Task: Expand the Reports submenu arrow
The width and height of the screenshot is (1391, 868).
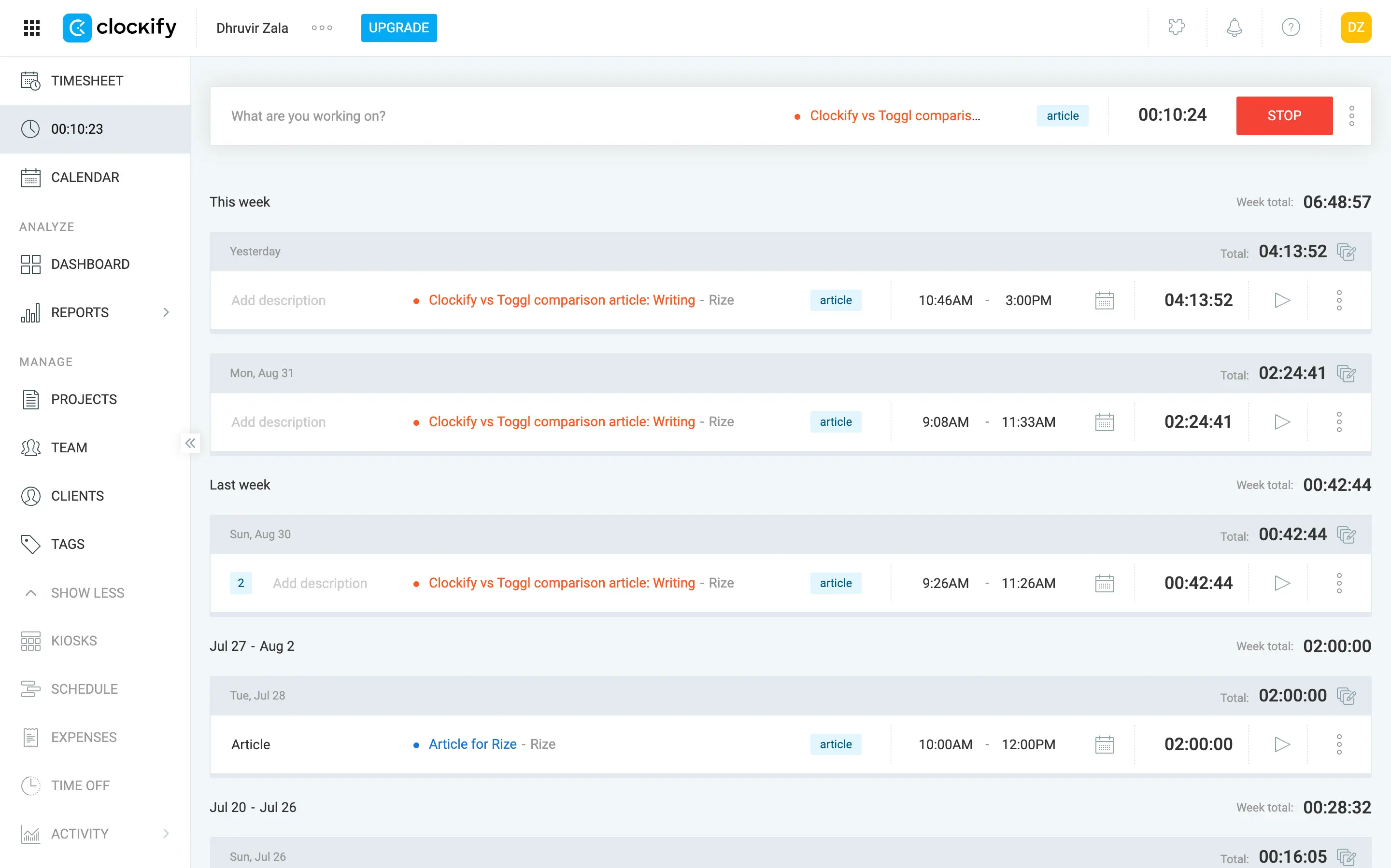Action: [166, 312]
